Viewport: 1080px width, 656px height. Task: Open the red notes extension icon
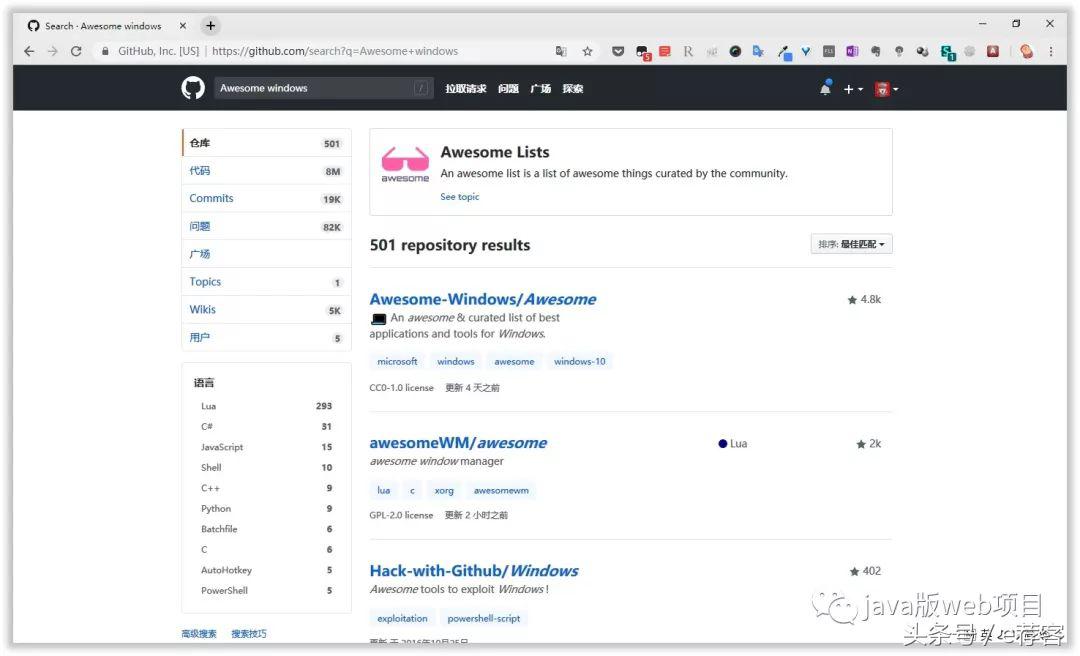665,51
